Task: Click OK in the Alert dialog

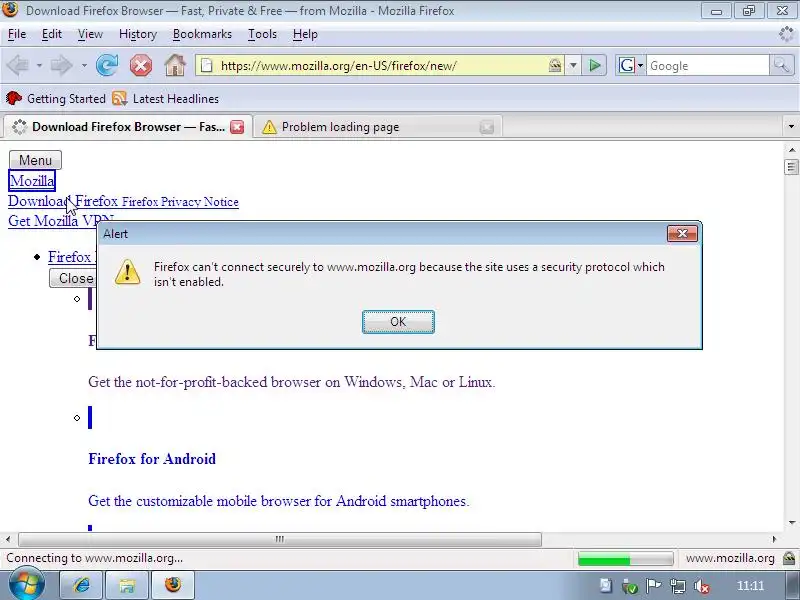Action: pyautogui.click(x=398, y=322)
